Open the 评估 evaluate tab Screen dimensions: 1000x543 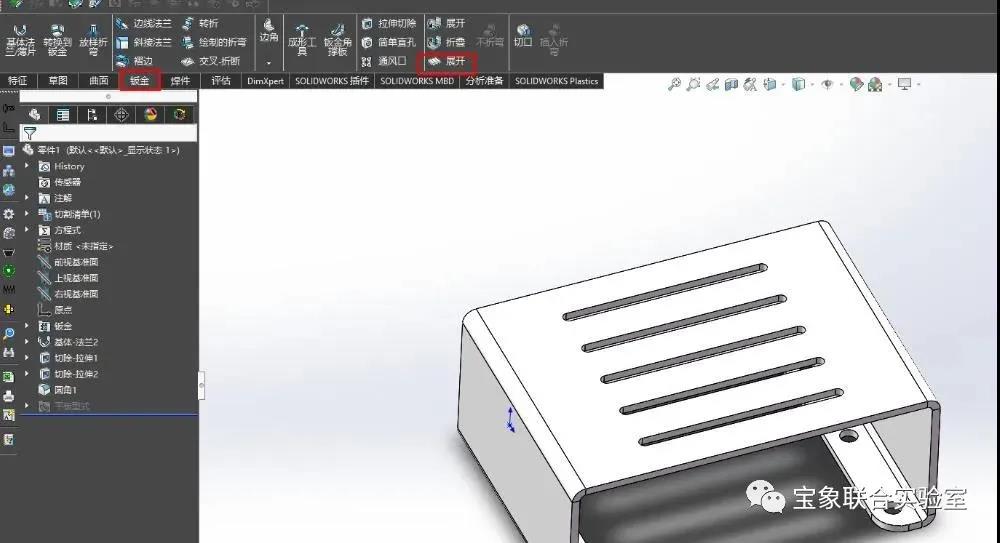[221, 81]
